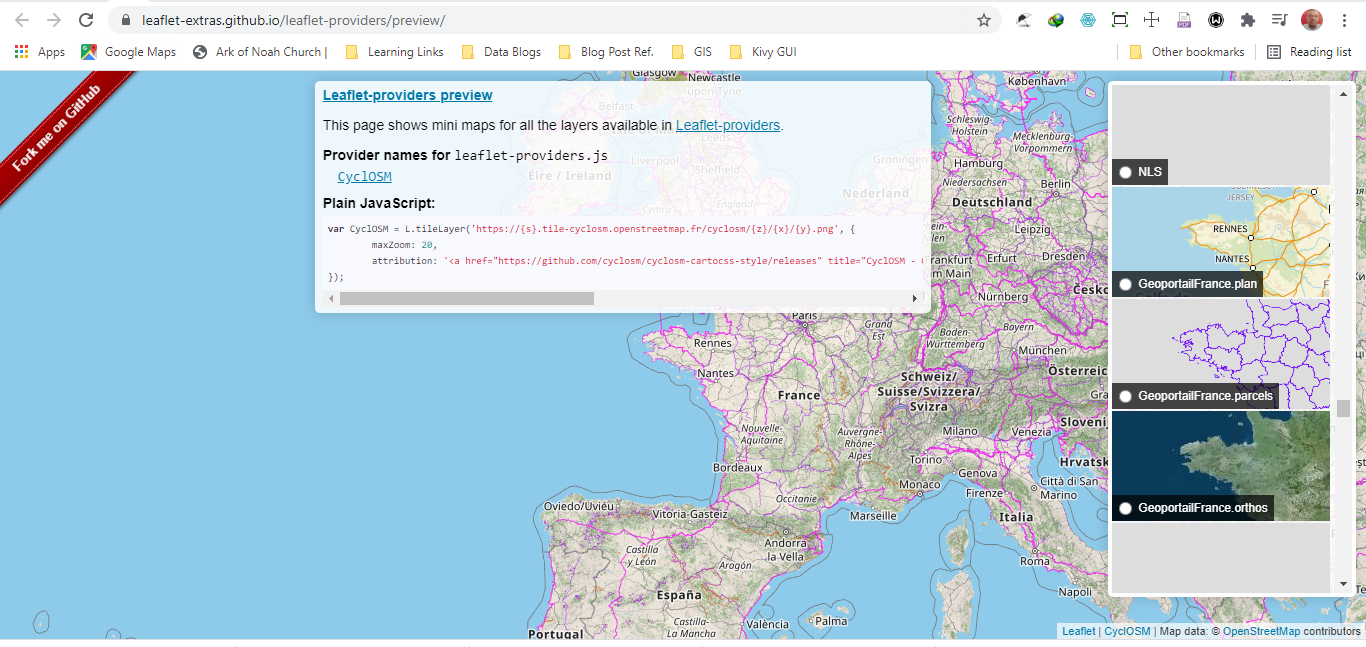Click the España label on the map
The image size is (1366, 647).
679,594
